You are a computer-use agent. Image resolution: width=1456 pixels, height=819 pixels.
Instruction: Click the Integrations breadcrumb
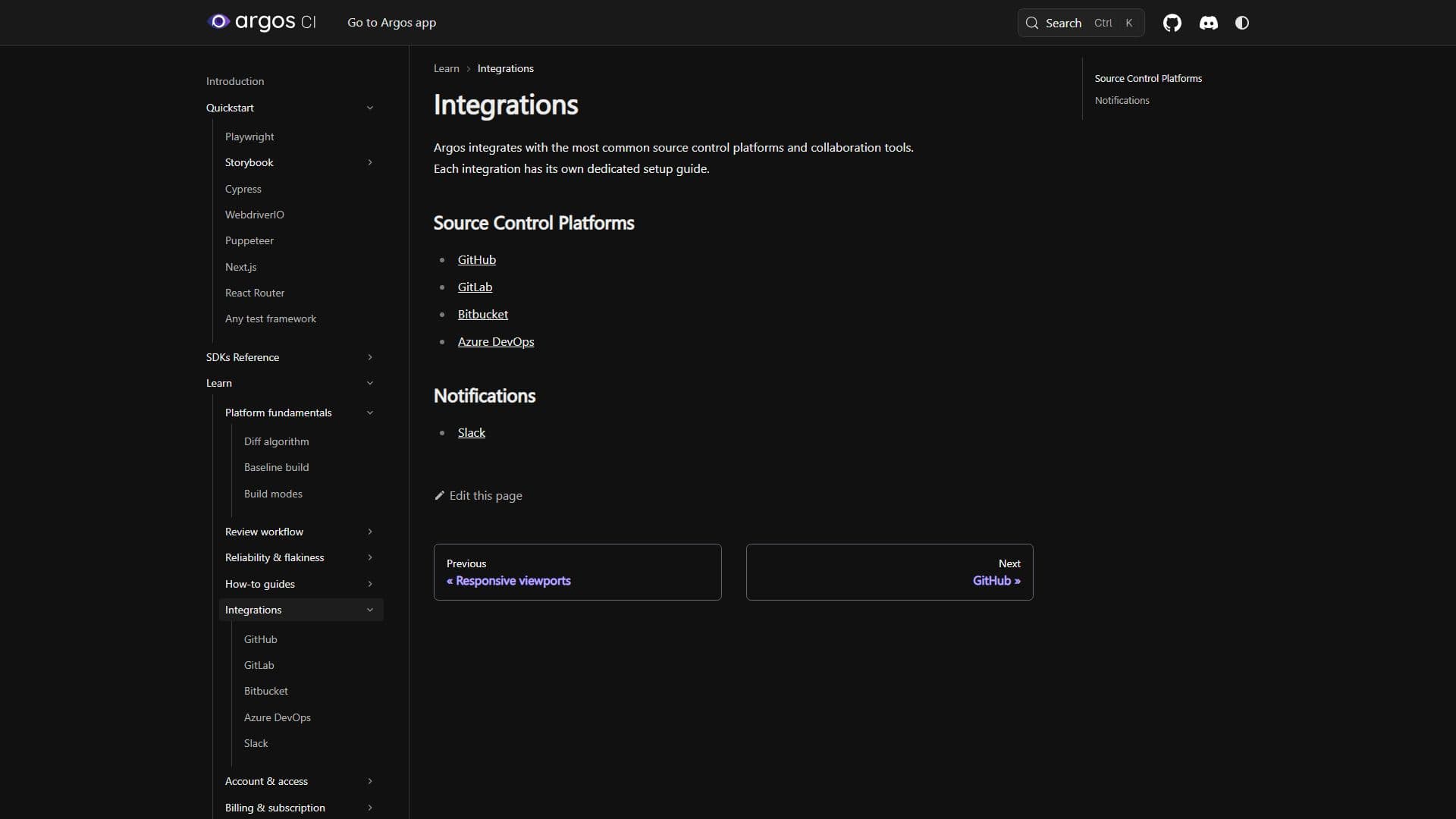click(x=505, y=68)
